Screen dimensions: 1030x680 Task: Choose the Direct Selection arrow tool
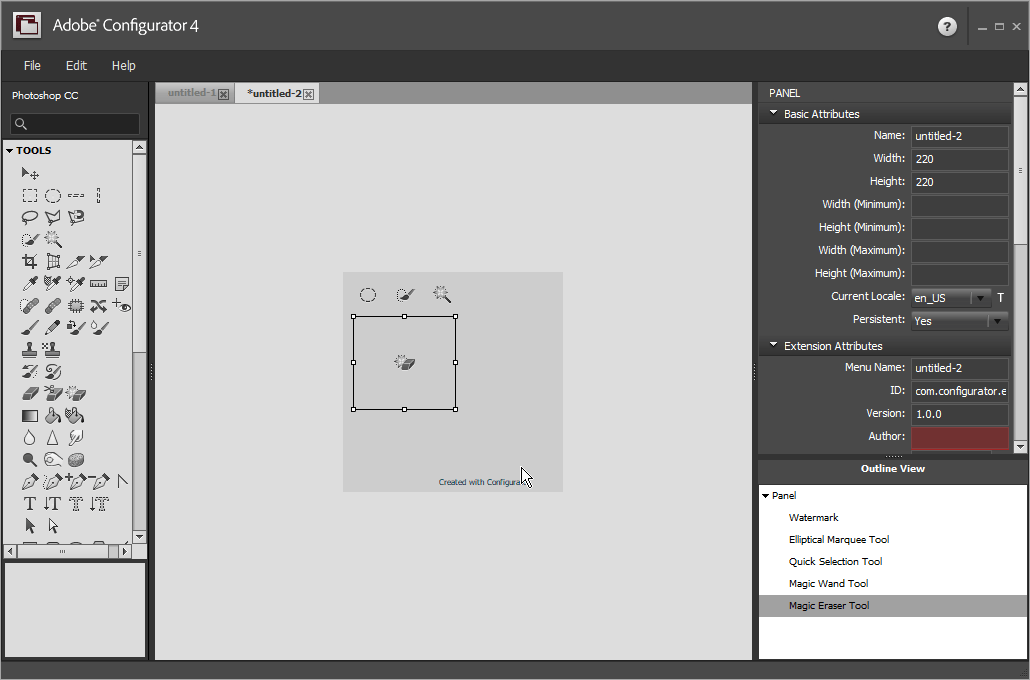pyautogui.click(x=53, y=526)
